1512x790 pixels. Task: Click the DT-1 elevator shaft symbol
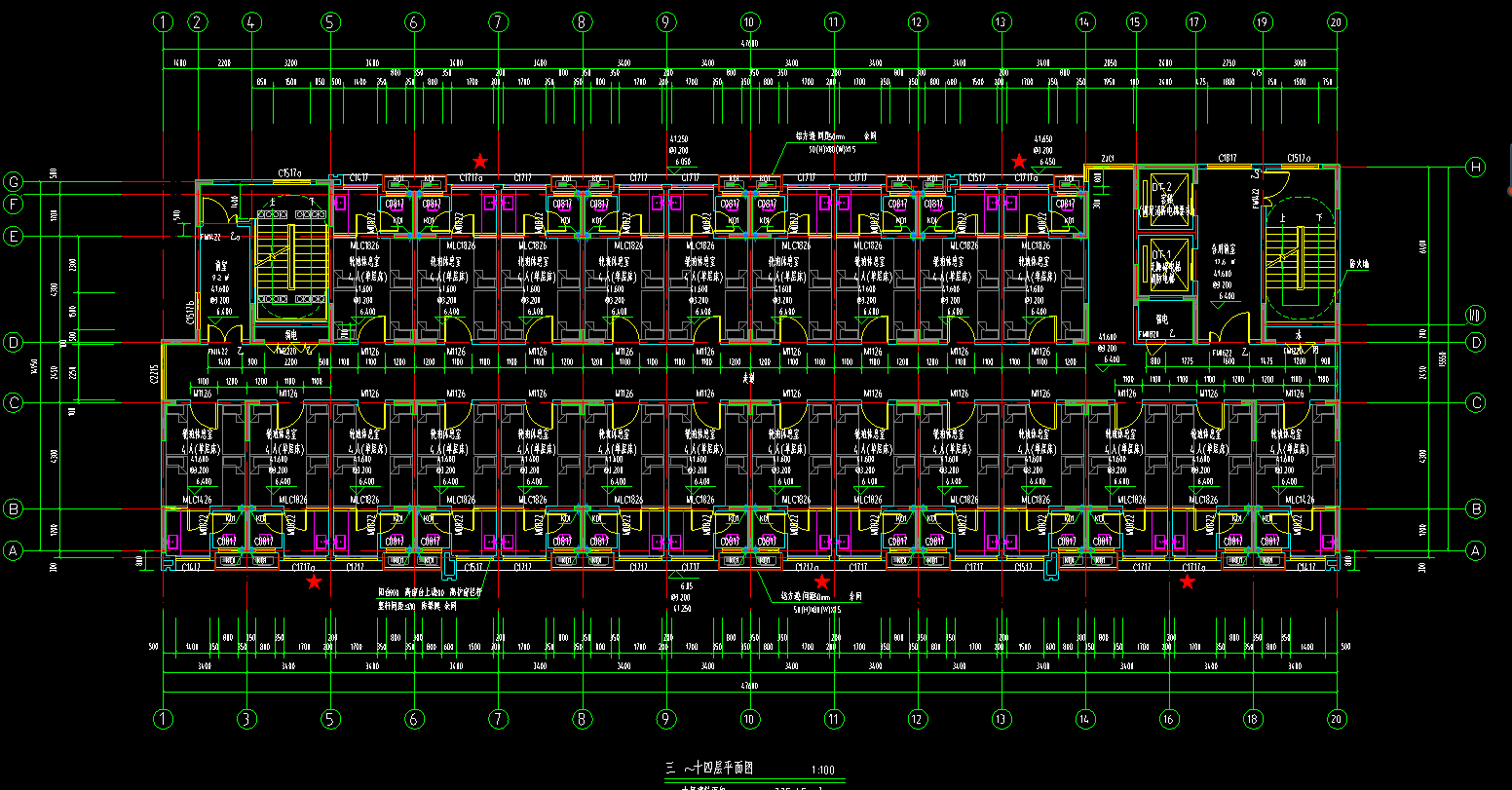click(1165, 265)
